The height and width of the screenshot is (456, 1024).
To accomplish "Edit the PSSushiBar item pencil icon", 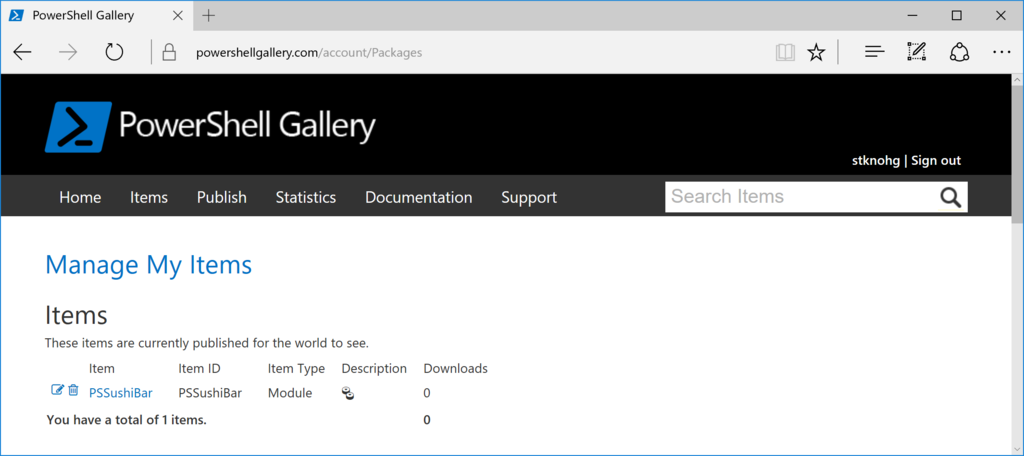I will point(57,390).
